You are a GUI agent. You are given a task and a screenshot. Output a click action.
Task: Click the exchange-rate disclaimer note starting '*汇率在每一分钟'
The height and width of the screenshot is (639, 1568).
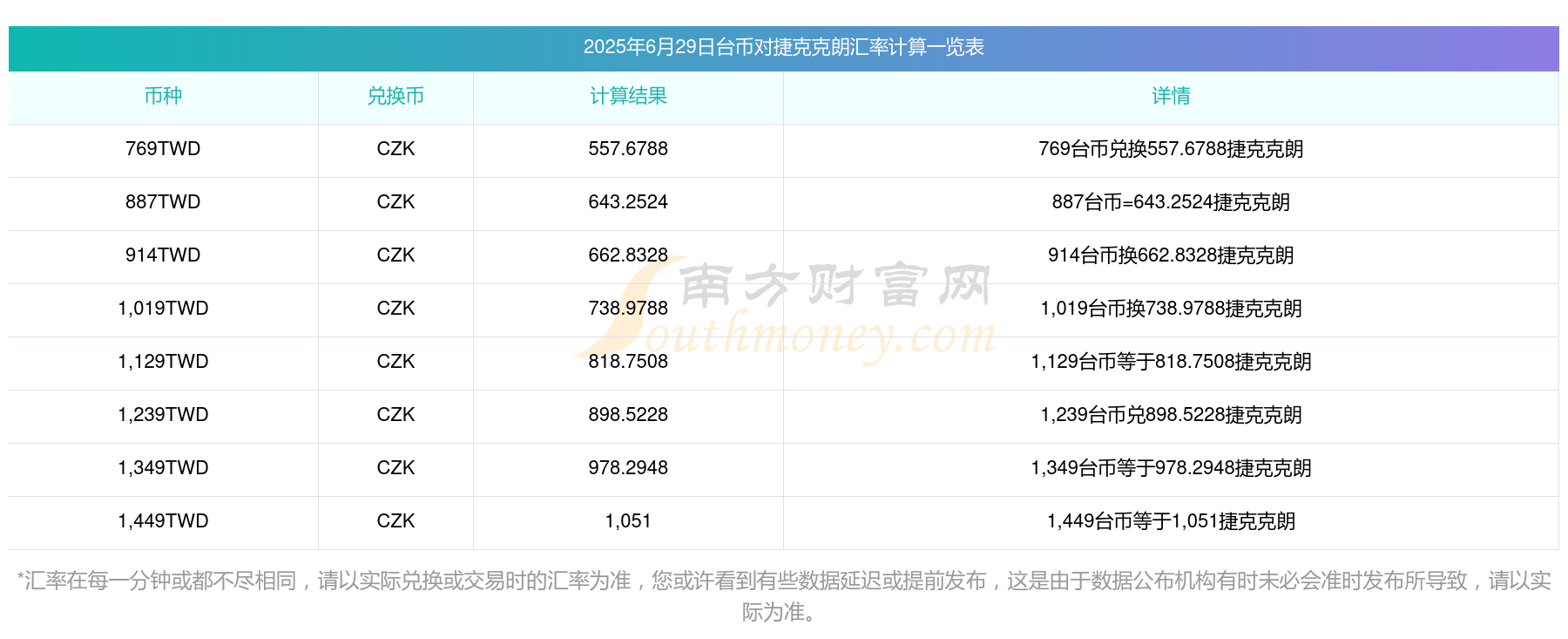(783, 596)
